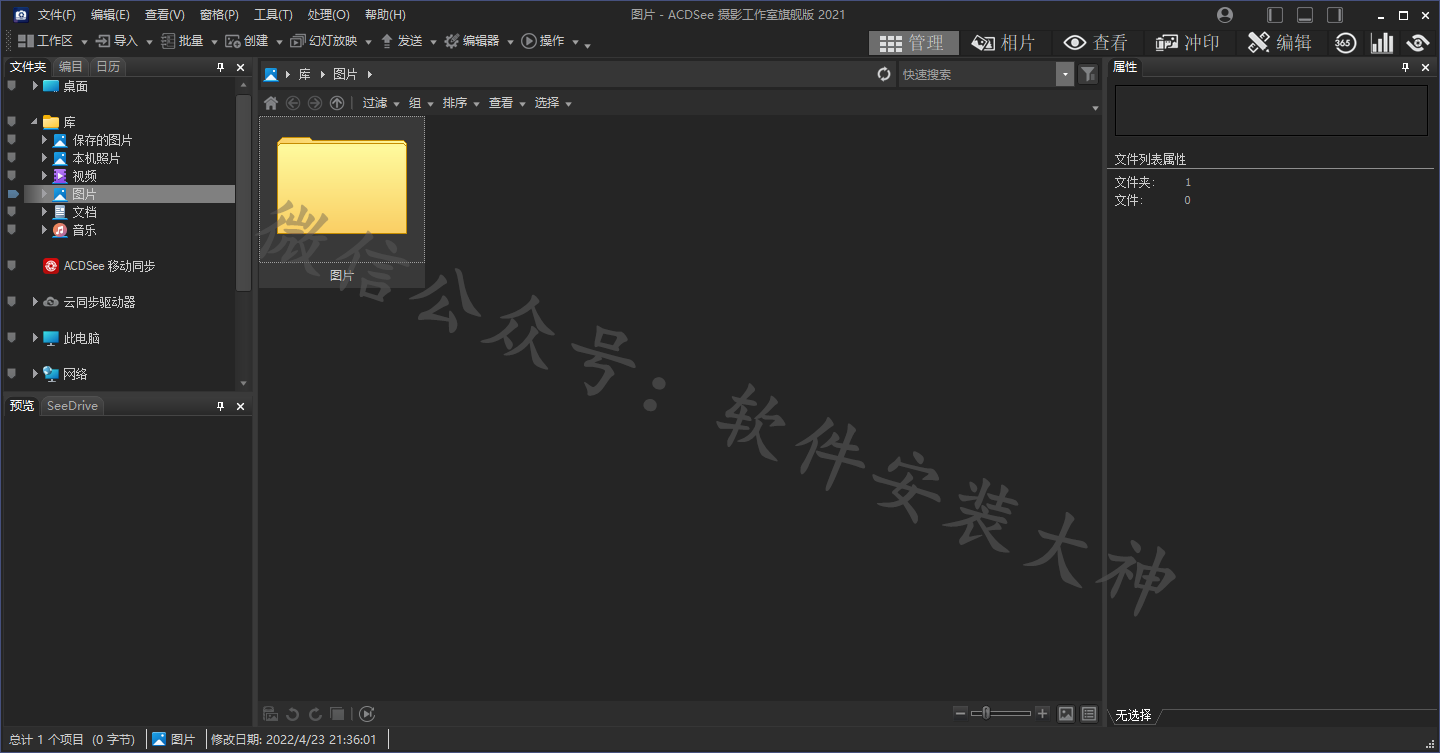Viewport: 1440px width, 753px height.
Task: Switch to 查看 (View) mode
Action: (x=1095, y=43)
